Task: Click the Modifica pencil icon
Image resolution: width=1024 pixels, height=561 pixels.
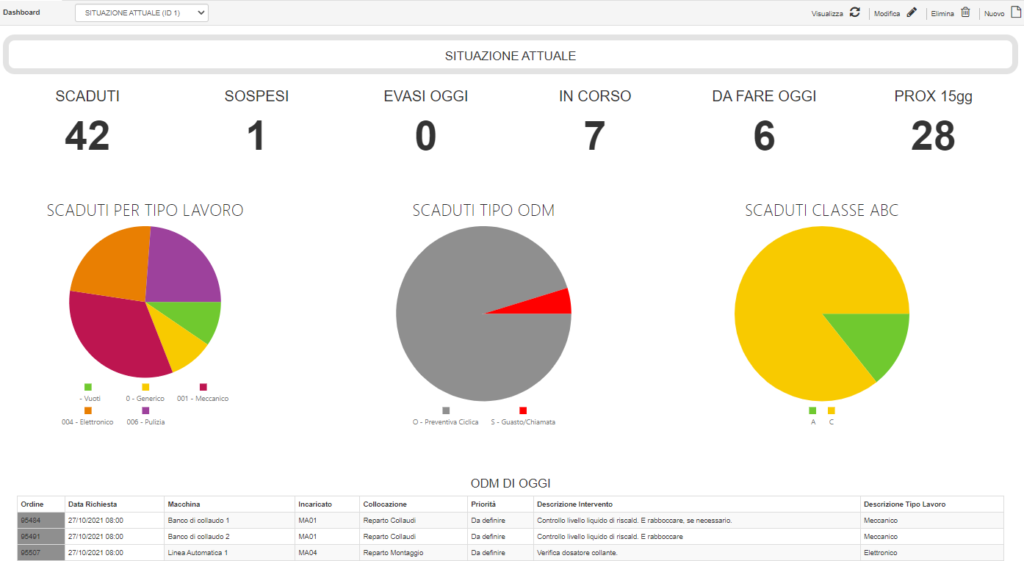Action: coord(912,12)
